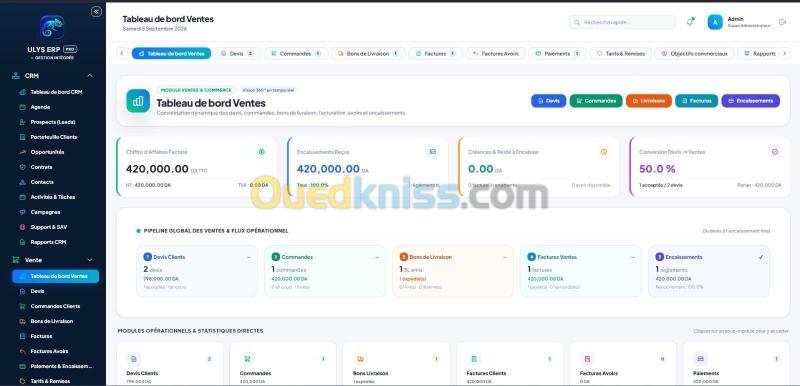
Task: Open Factures Avoirs in the sidebar
Action: pyautogui.click(x=55, y=351)
